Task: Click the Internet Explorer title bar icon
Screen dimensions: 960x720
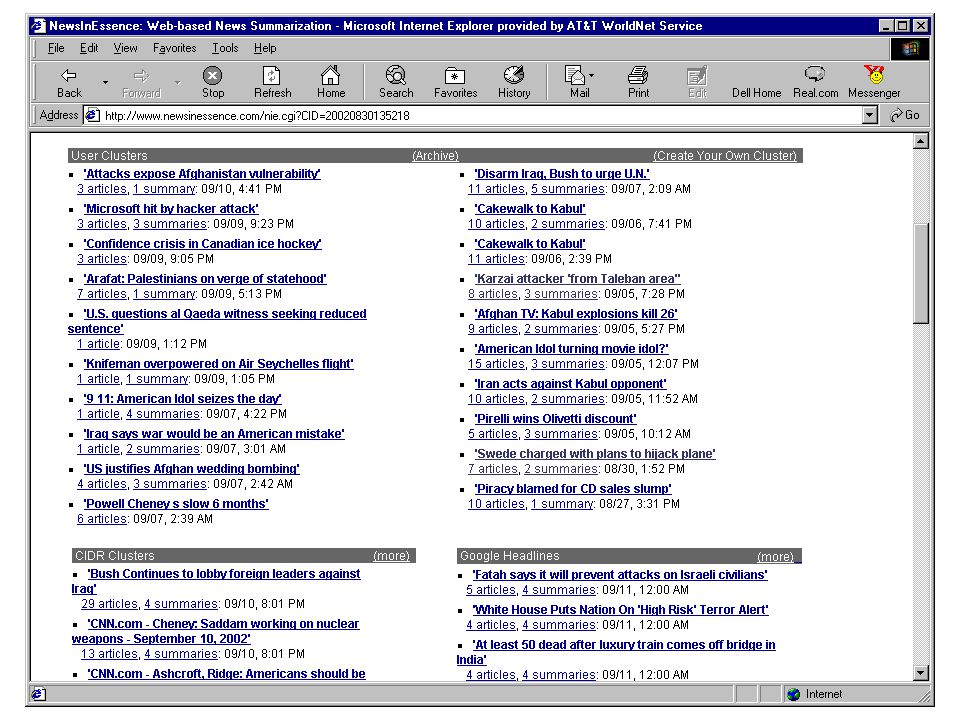Action: [39, 26]
